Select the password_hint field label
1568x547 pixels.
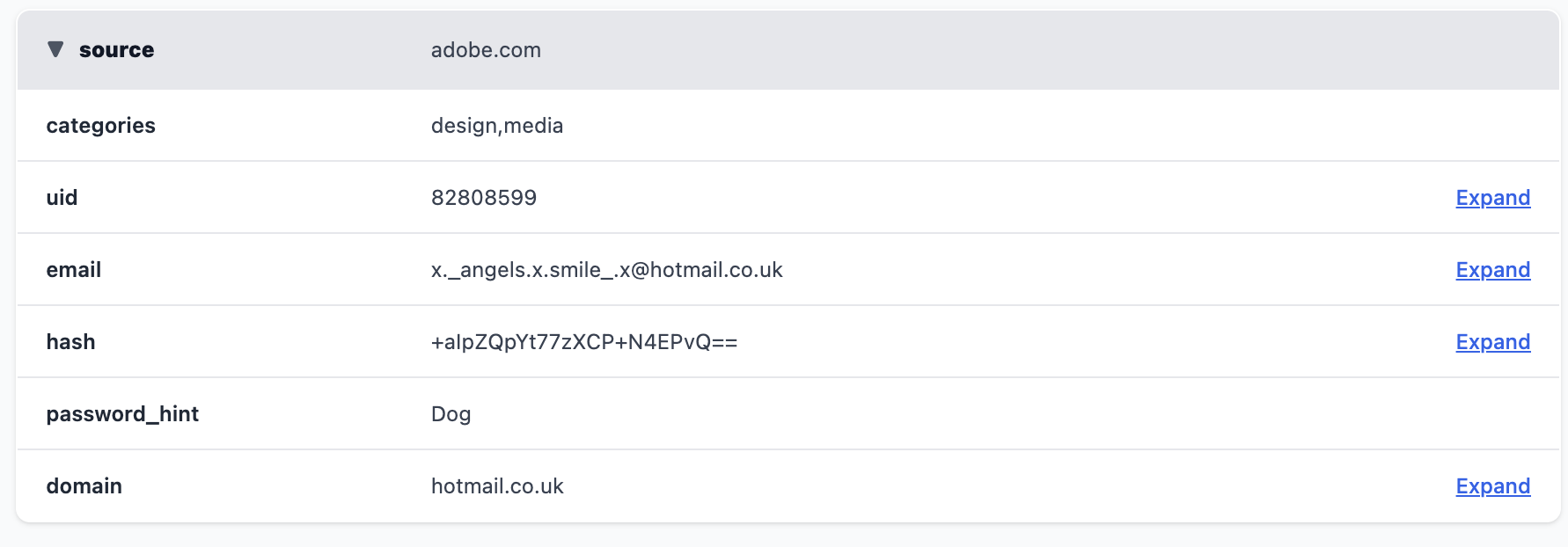(x=122, y=414)
